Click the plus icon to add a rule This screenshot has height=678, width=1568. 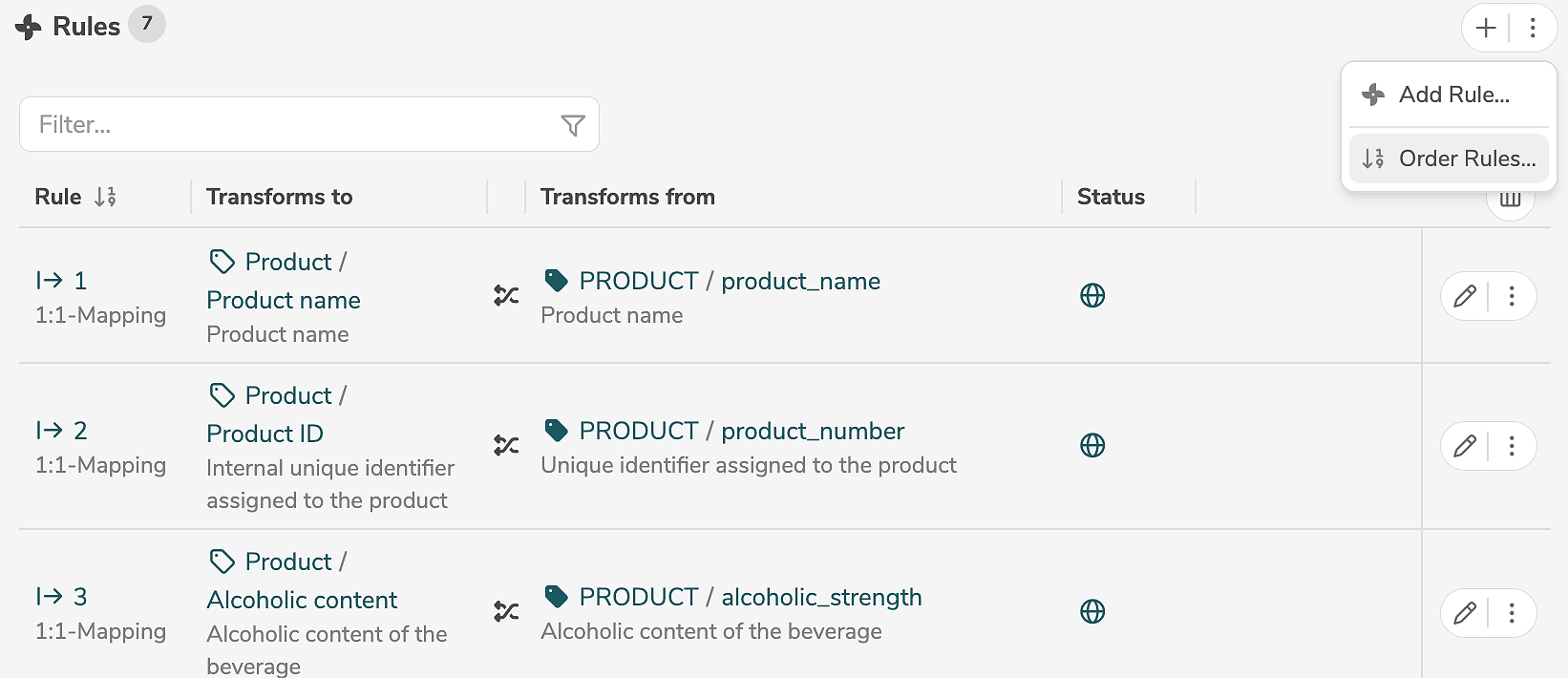[x=1486, y=28]
